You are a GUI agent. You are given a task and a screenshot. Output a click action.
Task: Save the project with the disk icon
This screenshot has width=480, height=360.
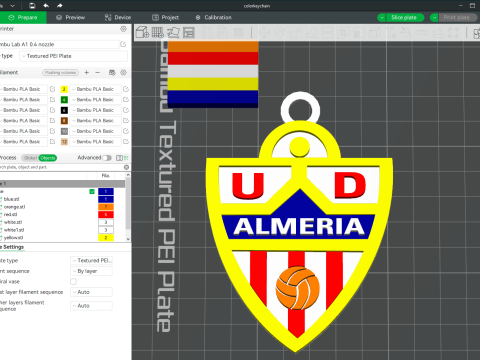click(32, 6)
